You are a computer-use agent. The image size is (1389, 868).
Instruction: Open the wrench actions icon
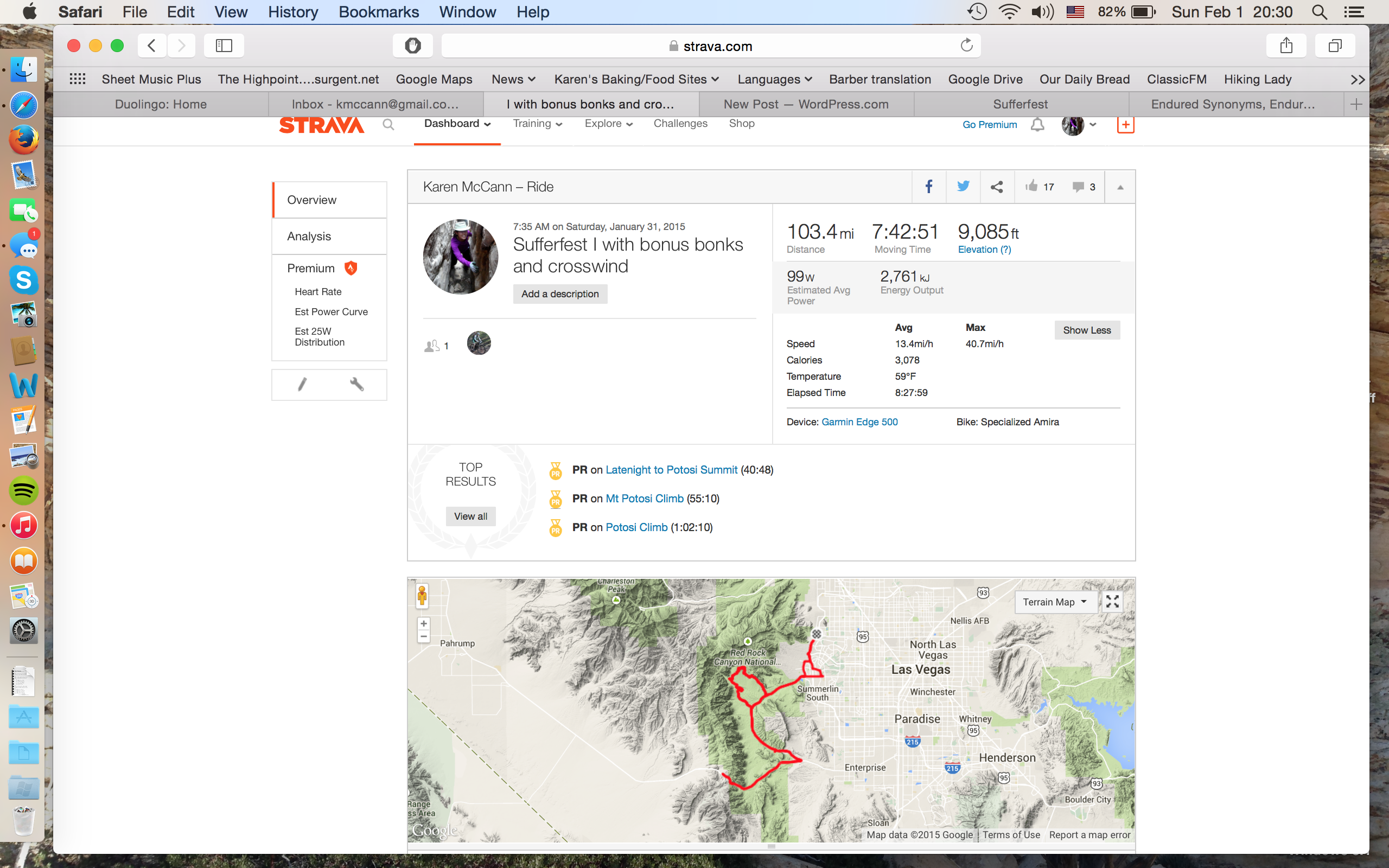356,384
